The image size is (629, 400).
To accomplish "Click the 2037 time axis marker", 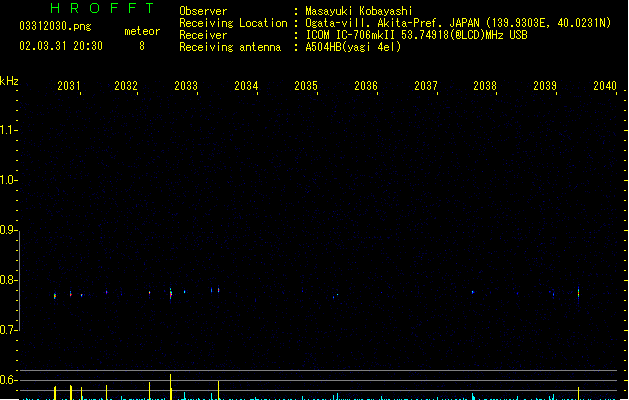I will [426, 86].
